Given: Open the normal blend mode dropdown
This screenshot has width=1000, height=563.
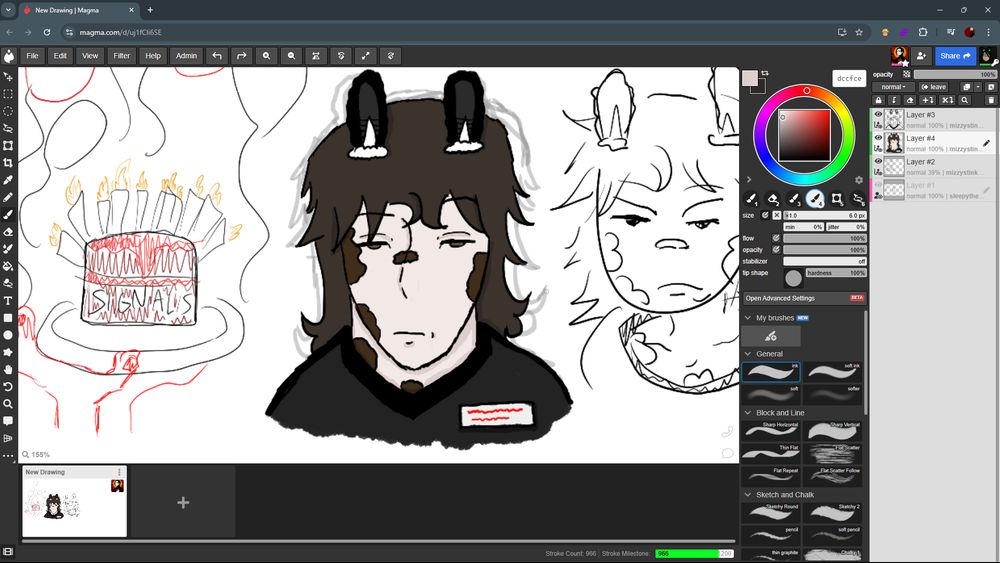Looking at the screenshot, I should [893, 87].
